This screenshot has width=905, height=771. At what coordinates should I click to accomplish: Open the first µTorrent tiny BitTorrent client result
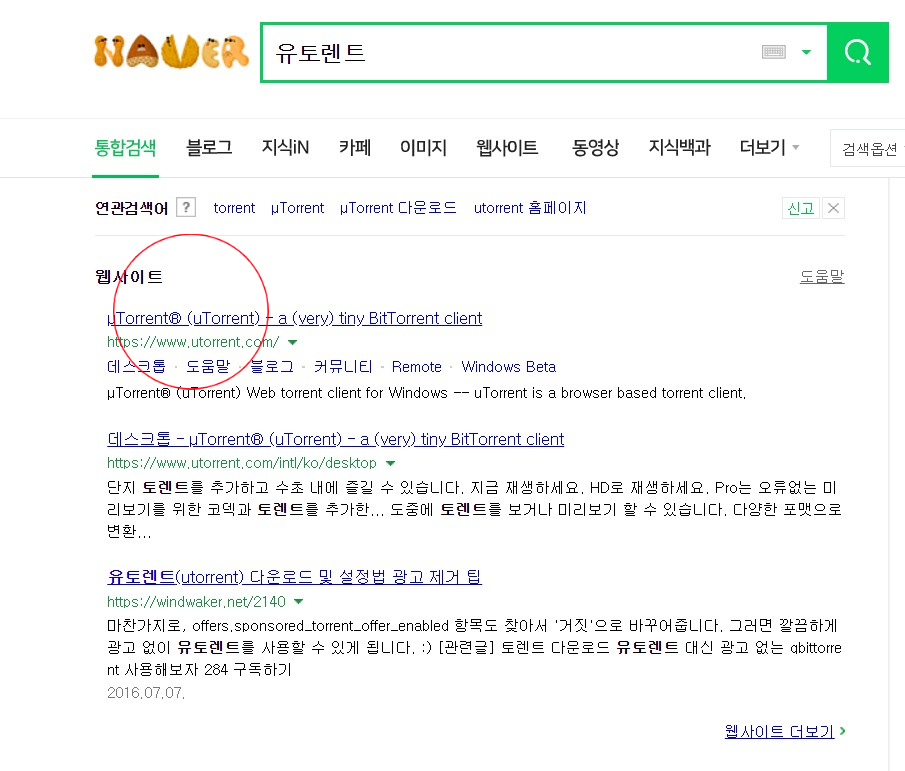pyautogui.click(x=294, y=318)
